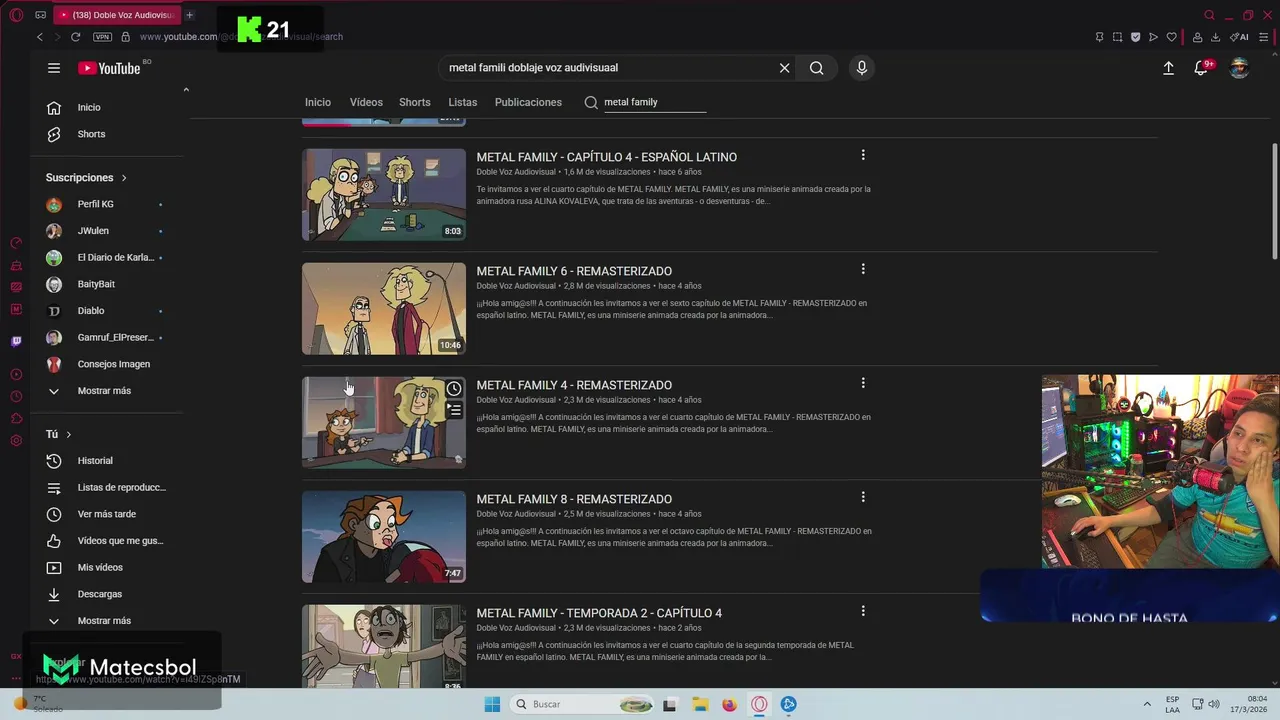Switch to channel Vídeos tab
The image size is (1280, 720).
[x=366, y=102]
